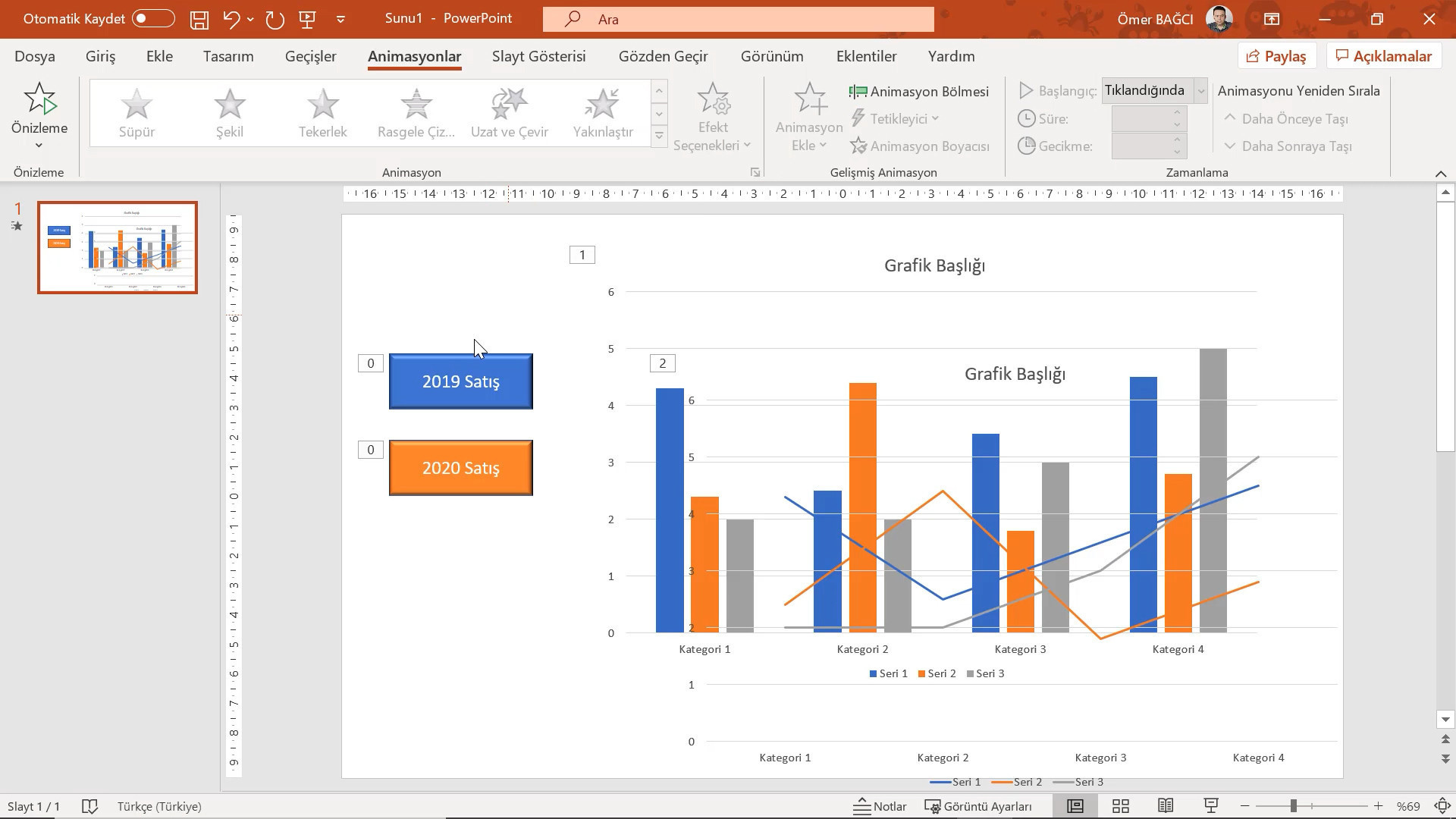Toggle the Otomatik Kaydet switch

click(152, 19)
